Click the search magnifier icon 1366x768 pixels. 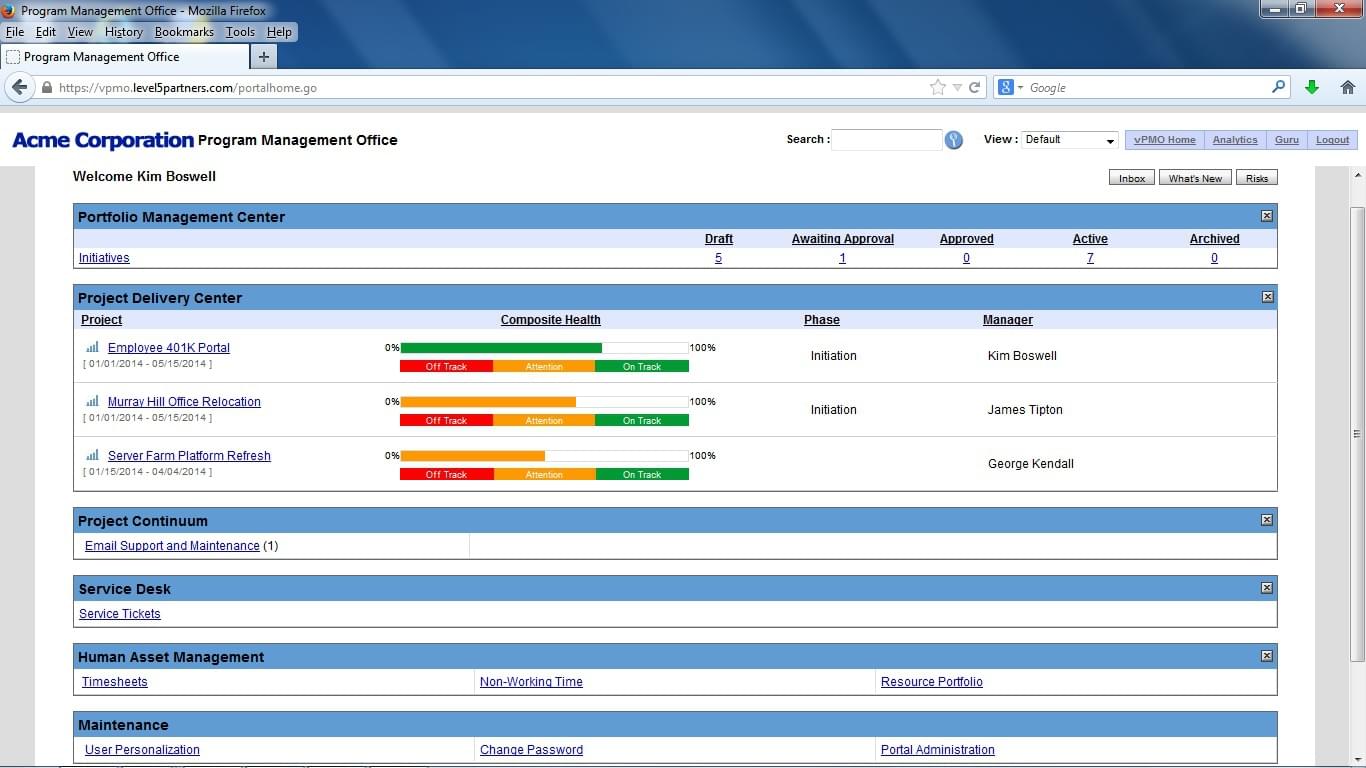click(x=953, y=140)
